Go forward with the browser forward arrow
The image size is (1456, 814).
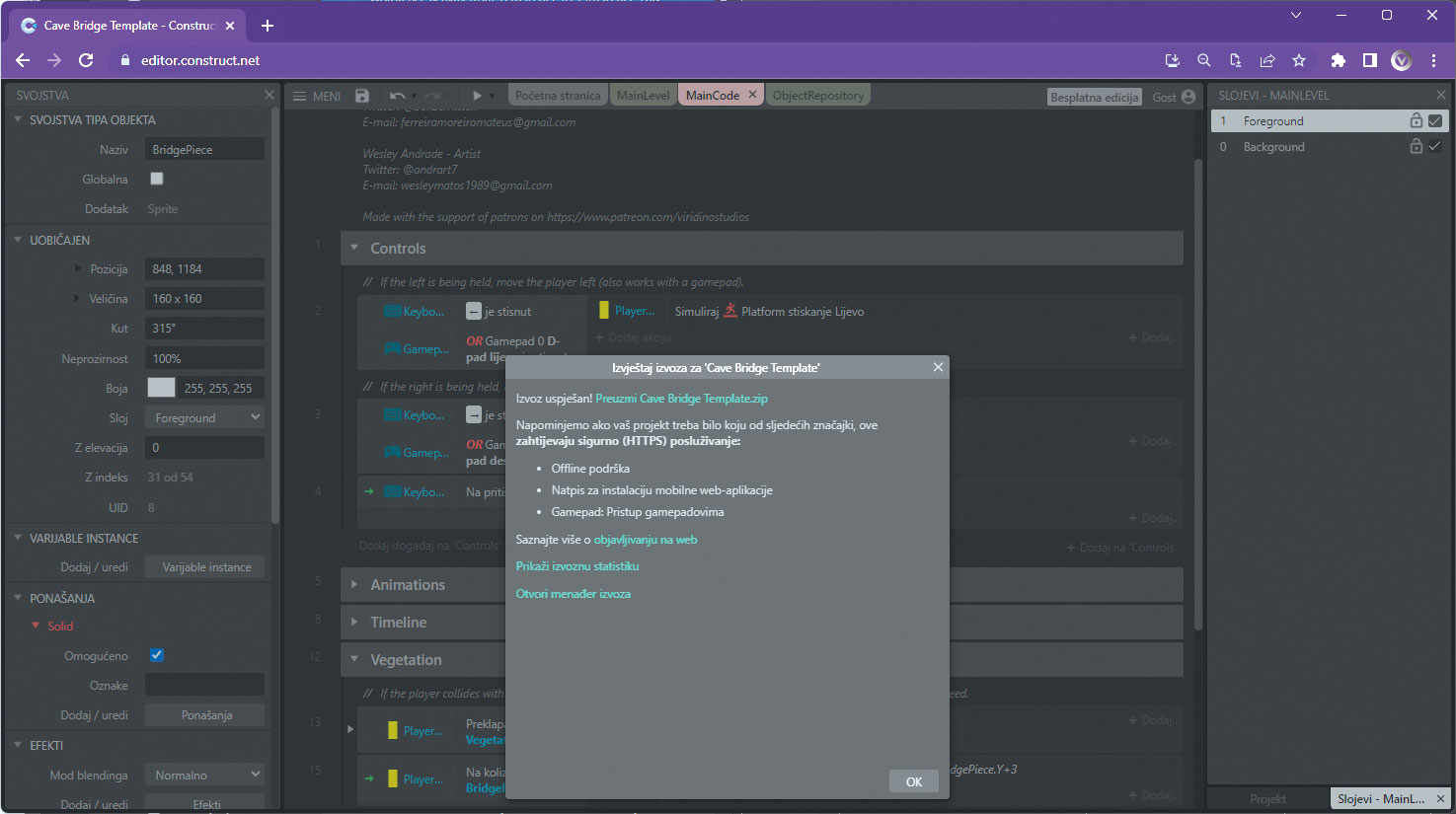[x=54, y=60]
